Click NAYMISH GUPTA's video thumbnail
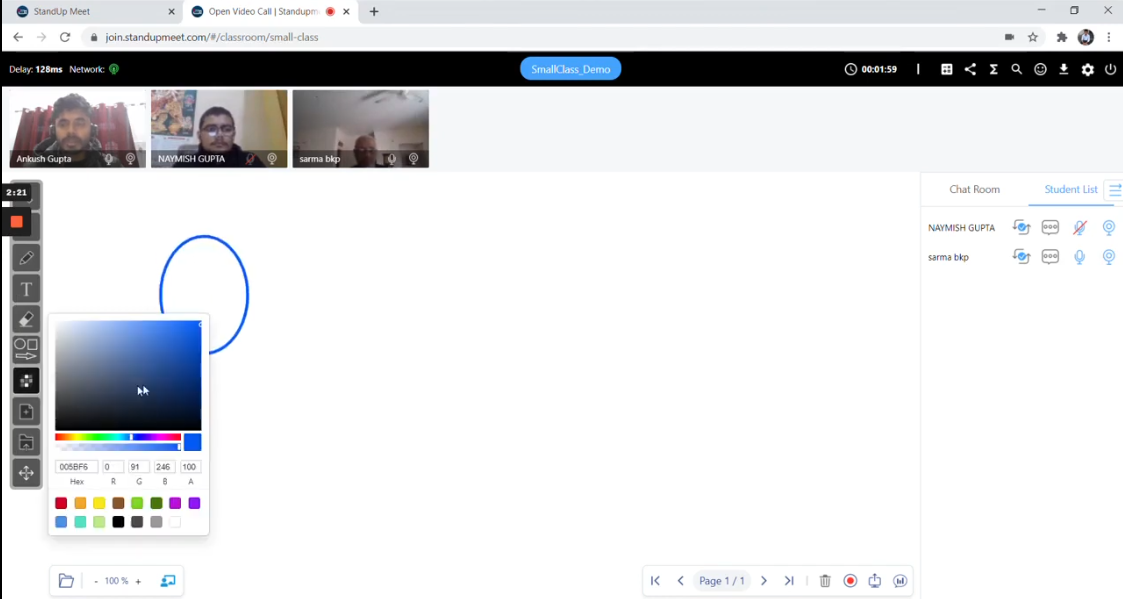Screen dimensions: 1123x599 point(219,129)
